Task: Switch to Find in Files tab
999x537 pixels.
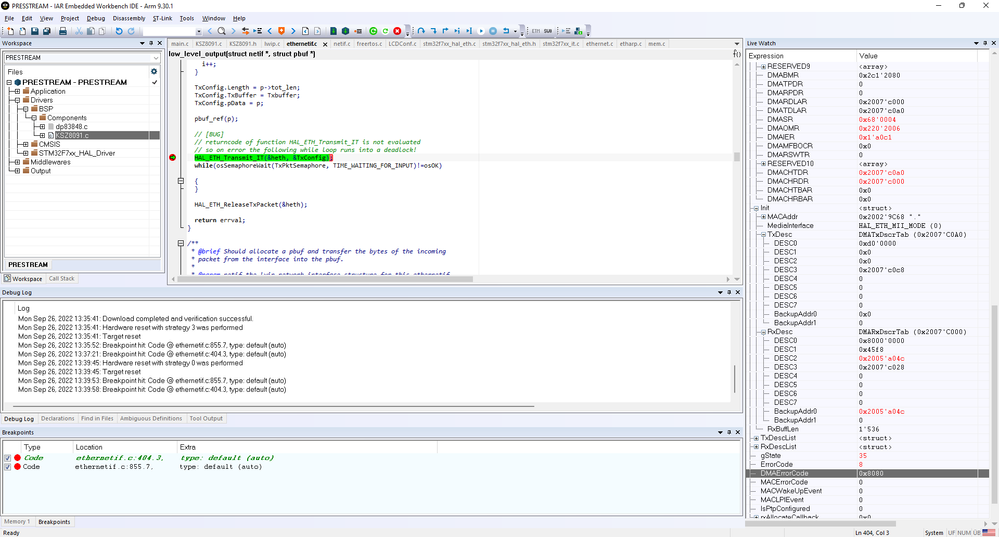Action: point(97,419)
